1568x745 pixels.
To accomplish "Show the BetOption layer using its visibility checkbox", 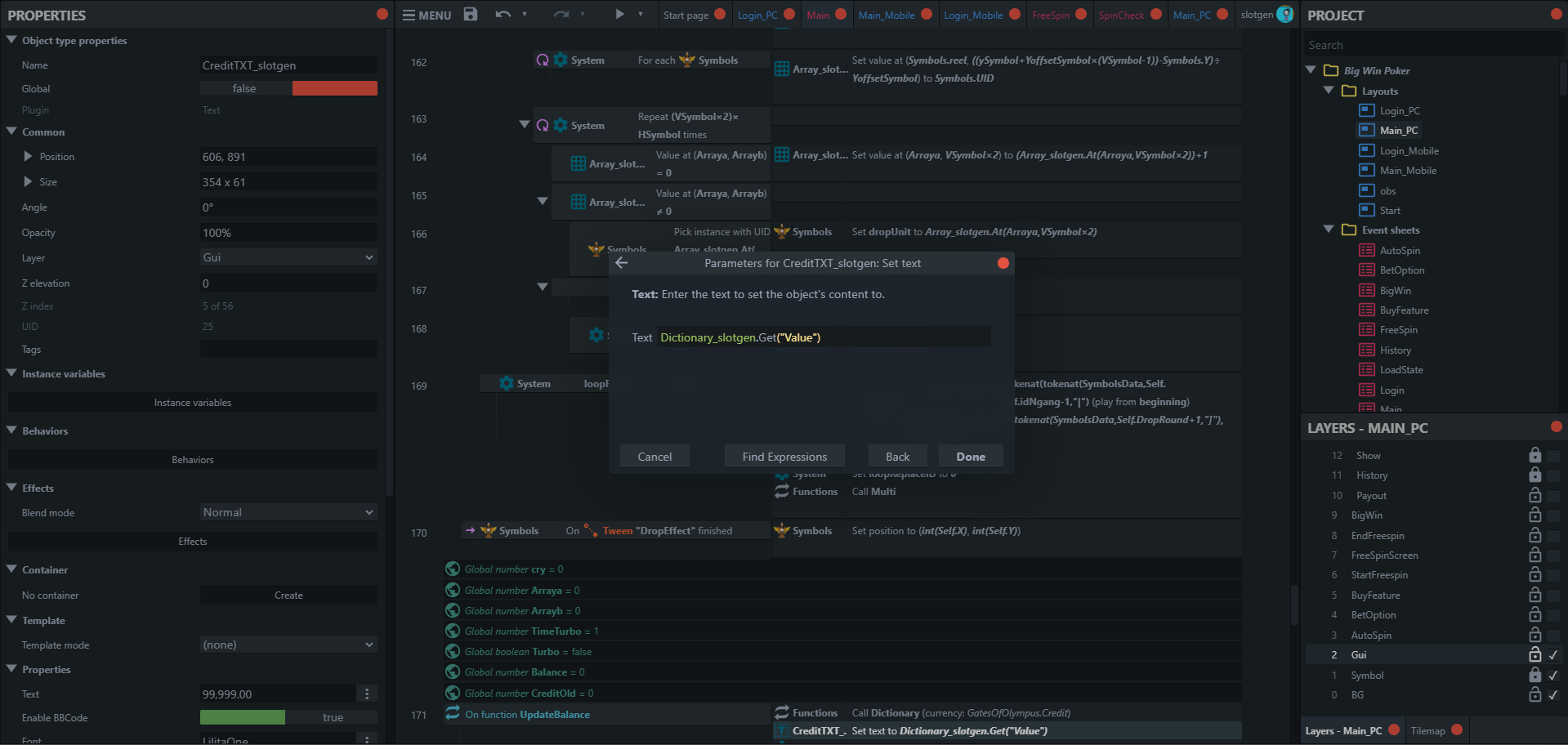I will pyautogui.click(x=1553, y=614).
